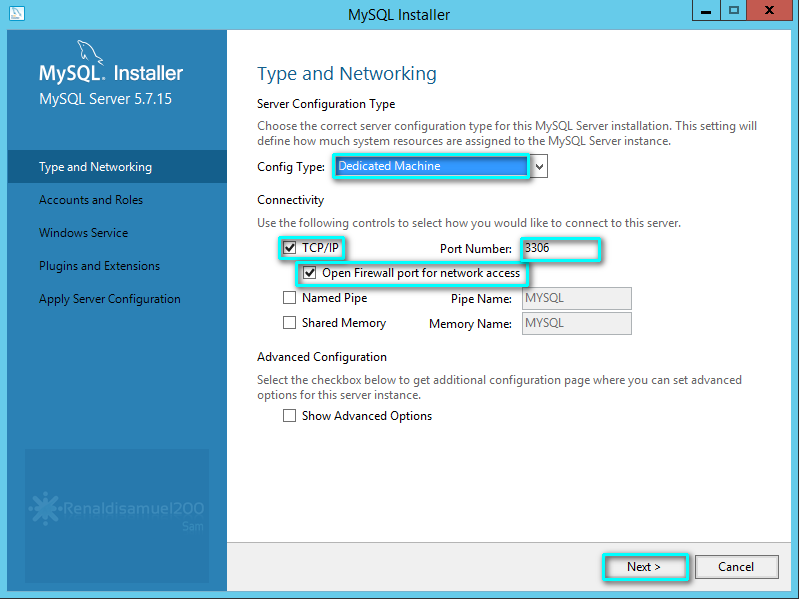Click the MySQL dolphin logo
Screen dimensions: 799x599
pos(90,52)
